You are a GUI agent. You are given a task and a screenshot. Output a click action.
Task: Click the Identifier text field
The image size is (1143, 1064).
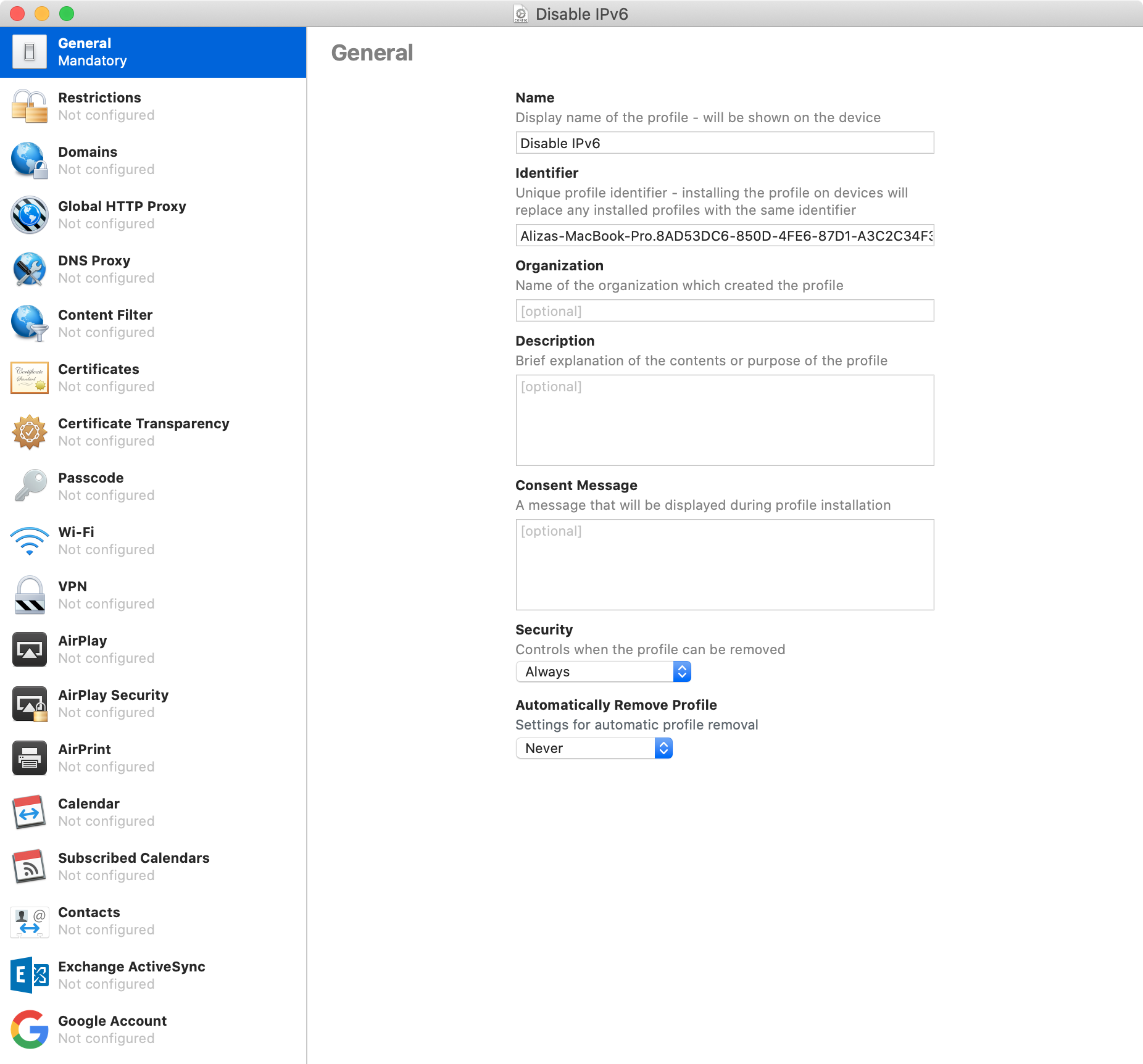pyautogui.click(x=725, y=235)
